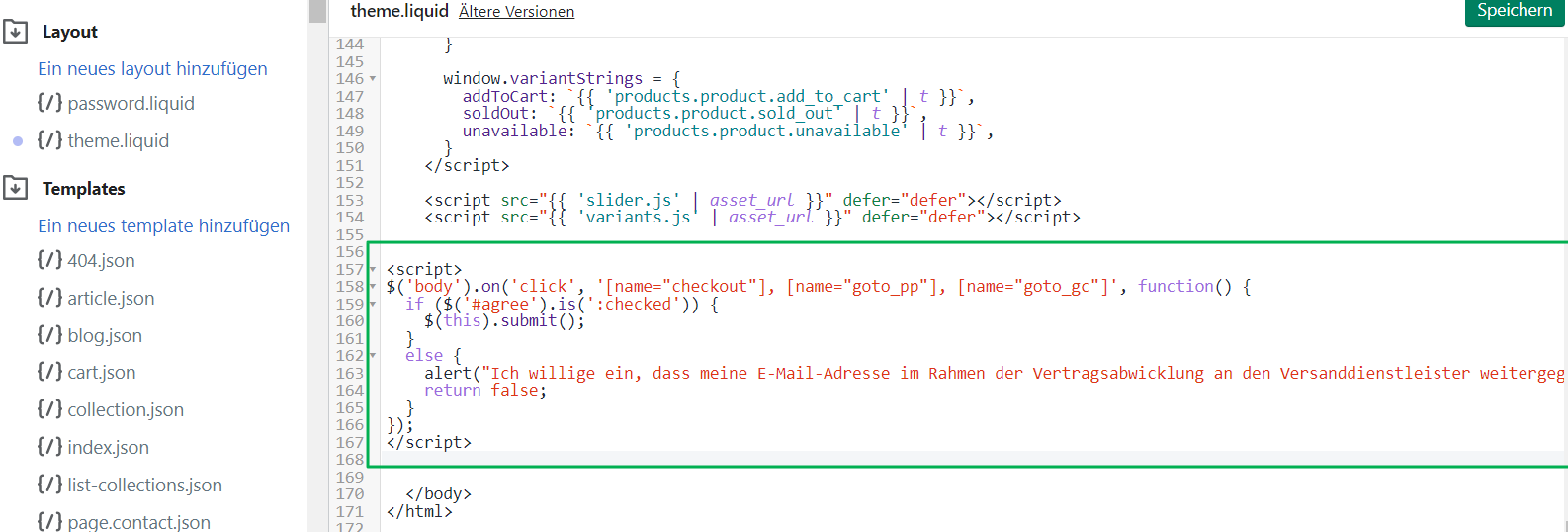Add a new template via 'Ein neues template hinzufügen'

coord(163,225)
